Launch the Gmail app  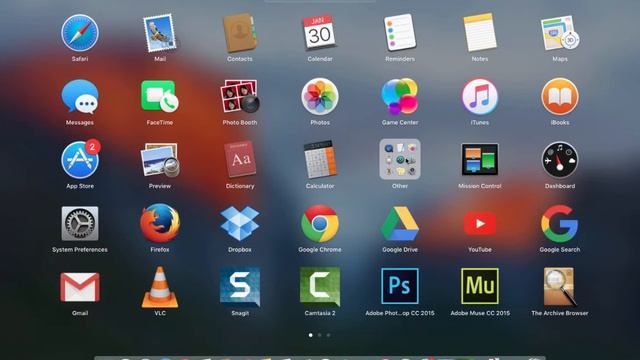[80, 287]
